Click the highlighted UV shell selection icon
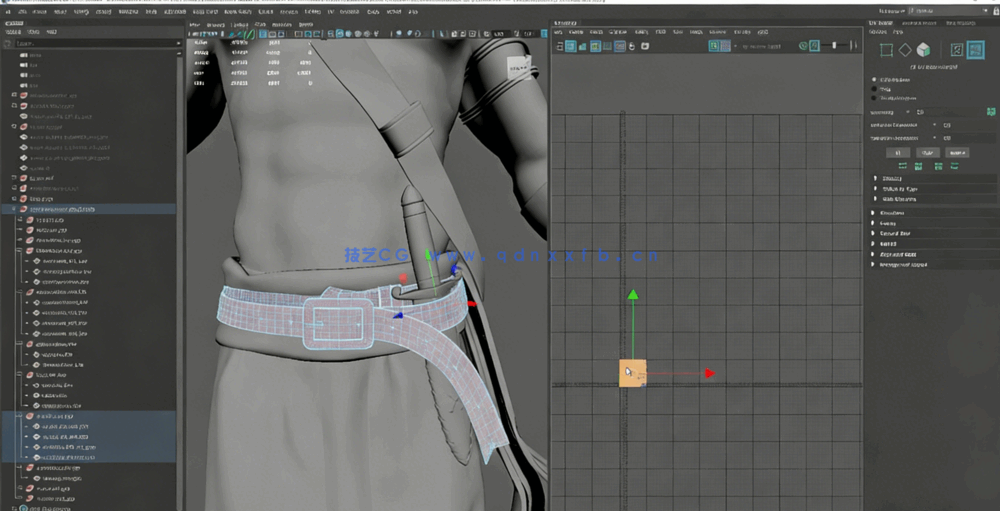 pyautogui.click(x=975, y=50)
